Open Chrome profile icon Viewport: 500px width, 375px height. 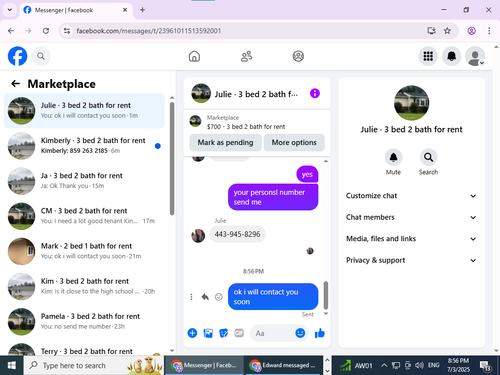[x=471, y=31]
